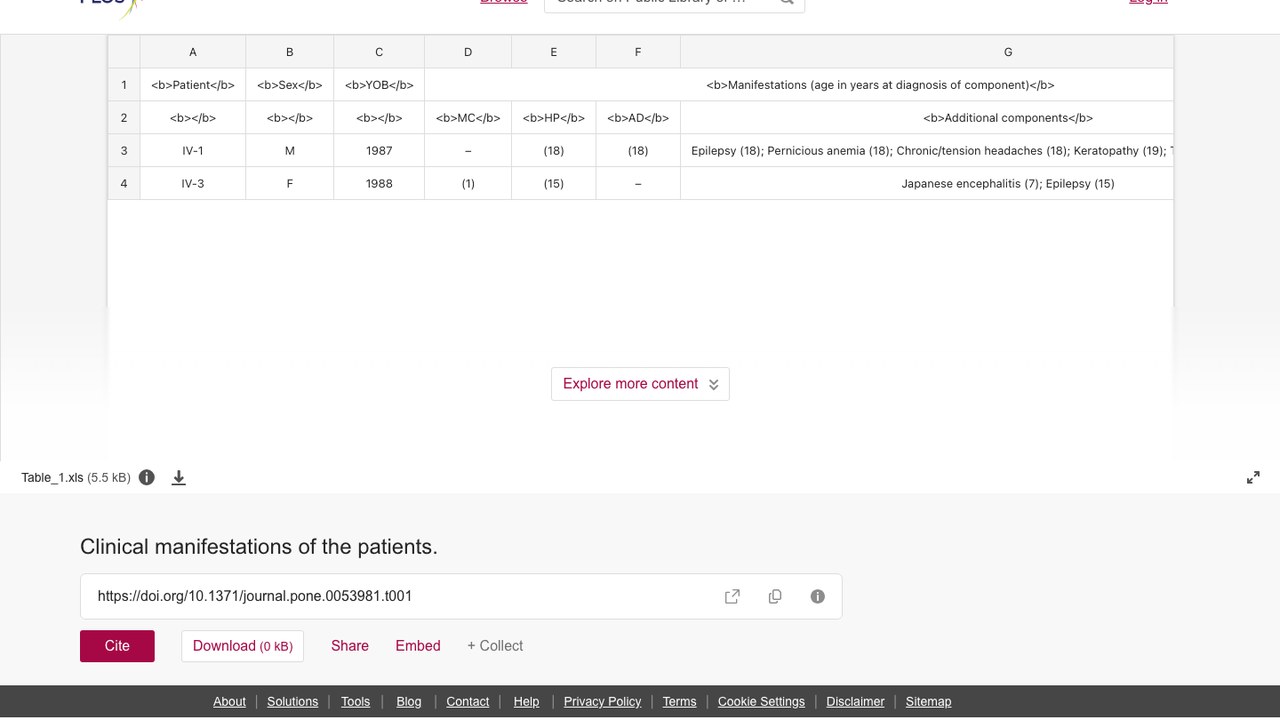
Task: Click the Cite button
Action: tap(117, 646)
